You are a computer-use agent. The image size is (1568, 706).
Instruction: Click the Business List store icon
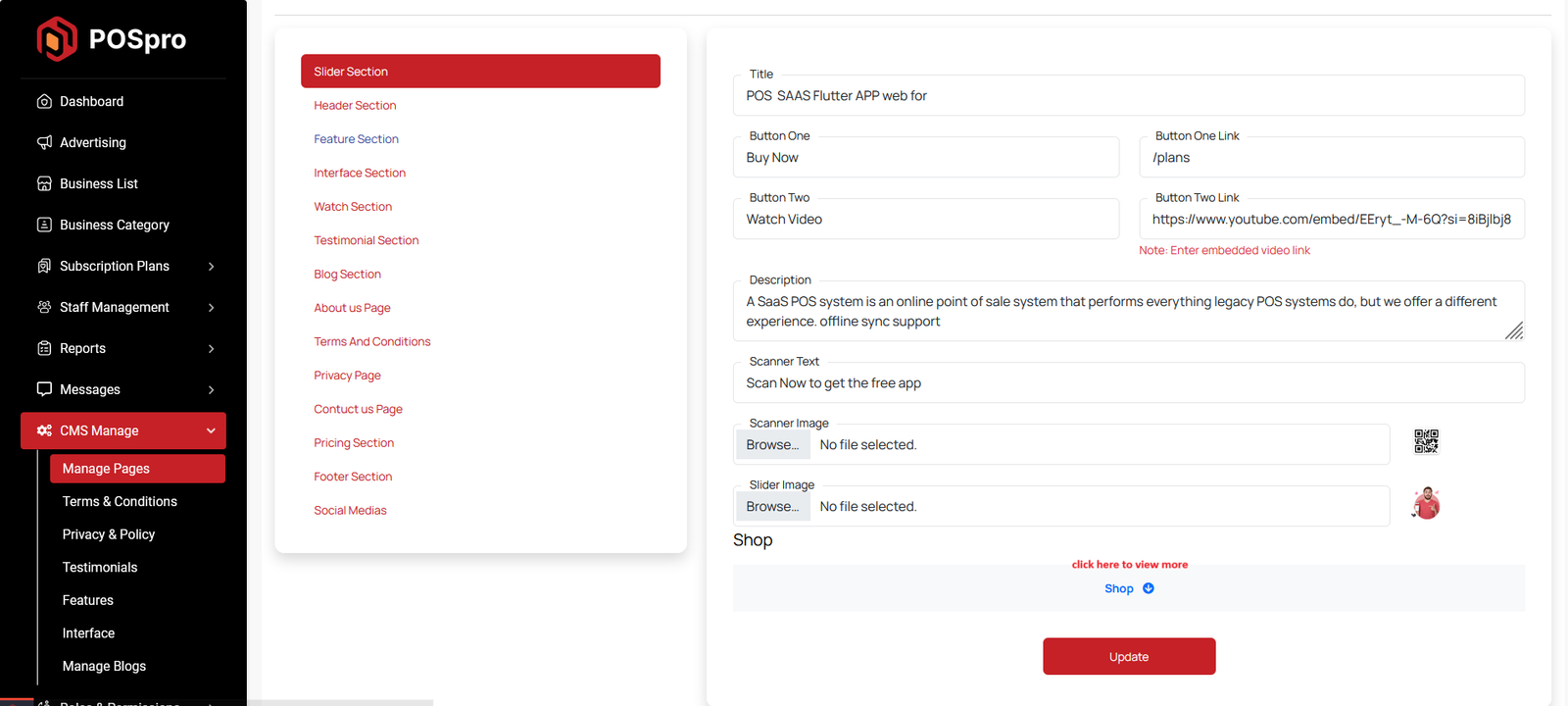click(x=44, y=184)
